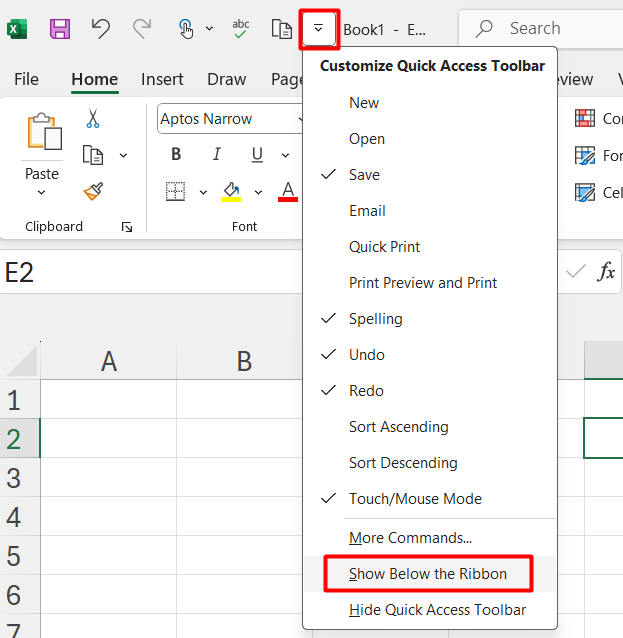Screen dimensions: 623x638
Task: Uncheck Save in the customize menu
Action: click(430, 175)
